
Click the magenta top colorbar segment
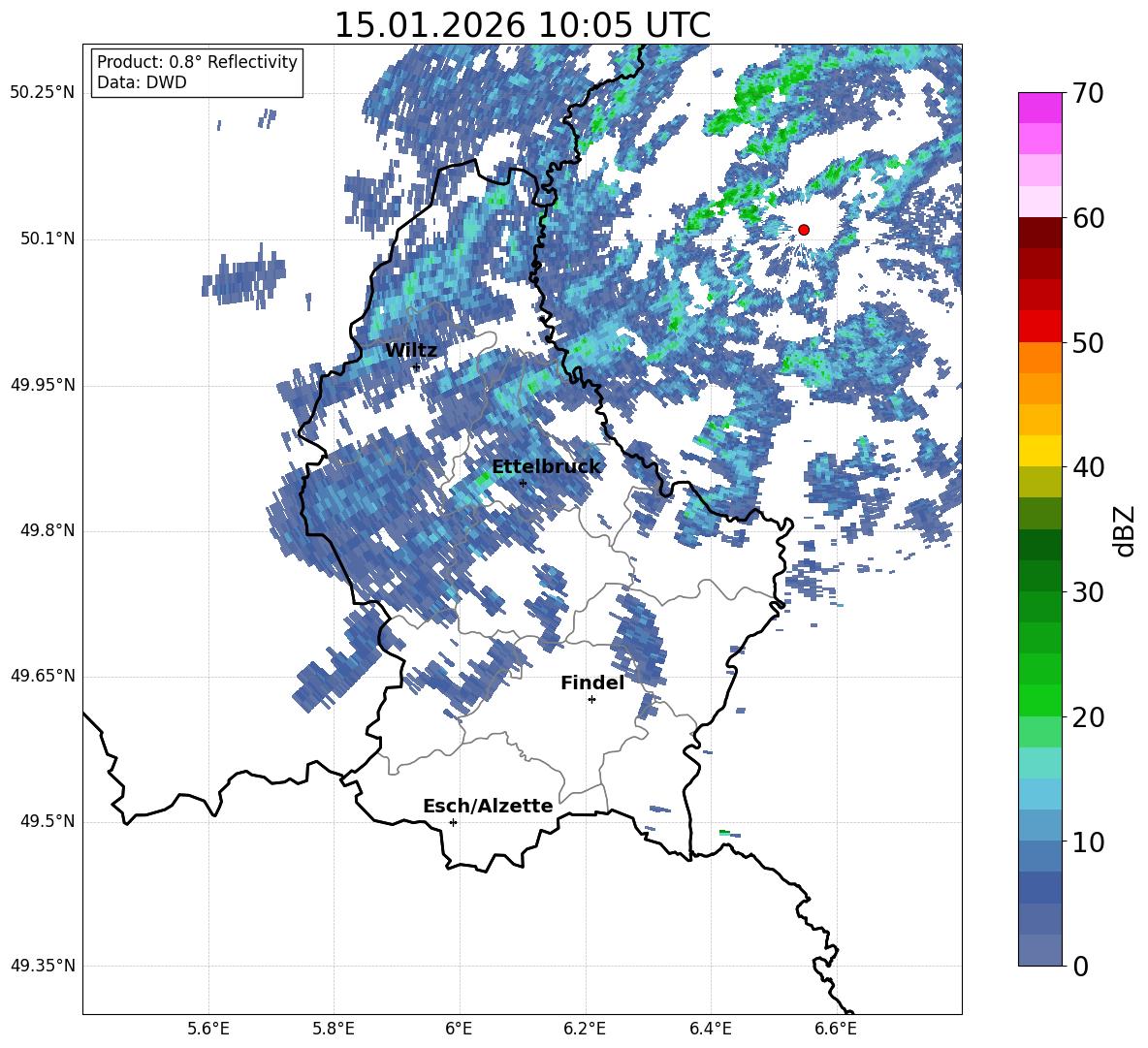tap(1039, 109)
